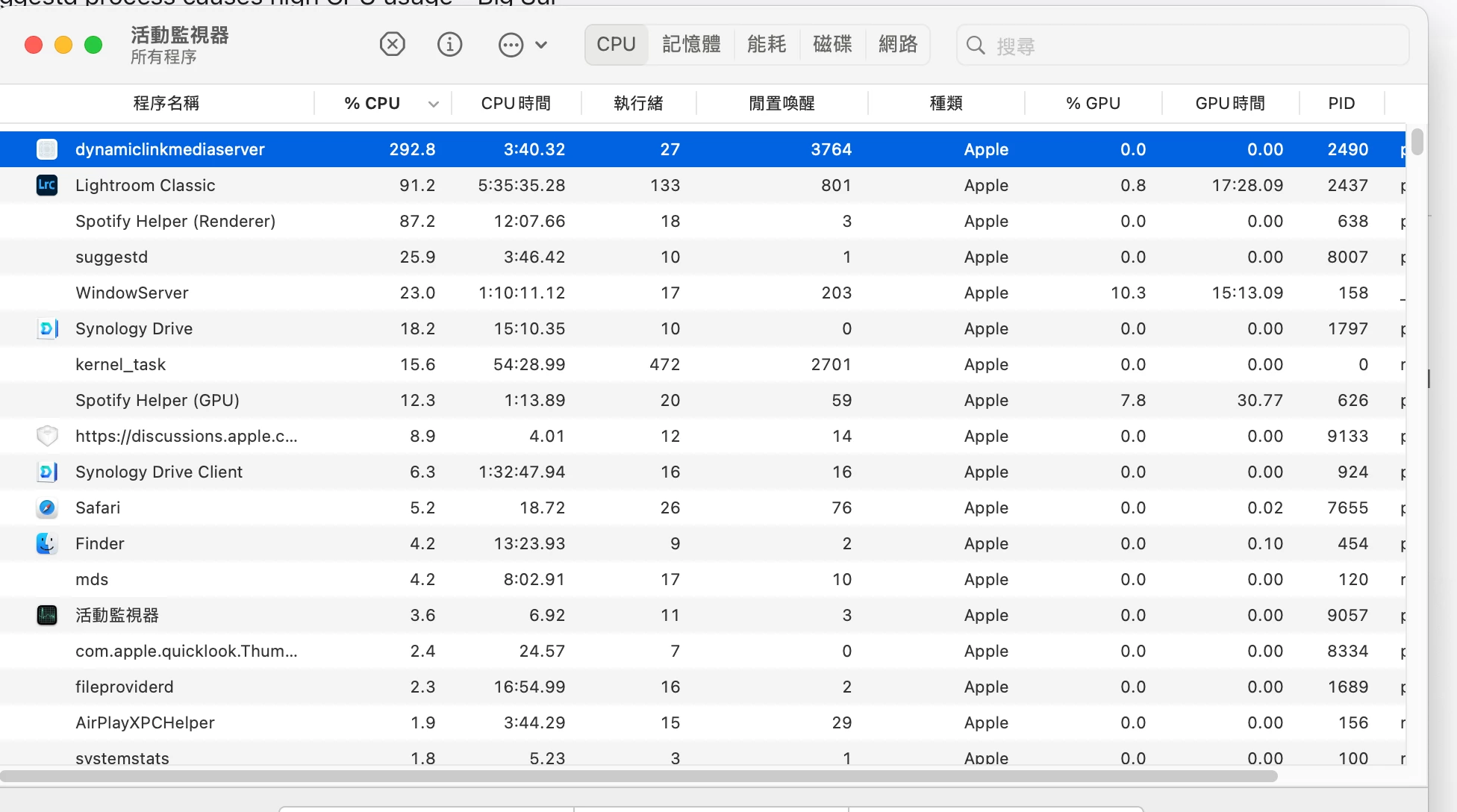Click the stop process X icon
Image resolution: width=1457 pixels, height=812 pixels.
pos(392,45)
